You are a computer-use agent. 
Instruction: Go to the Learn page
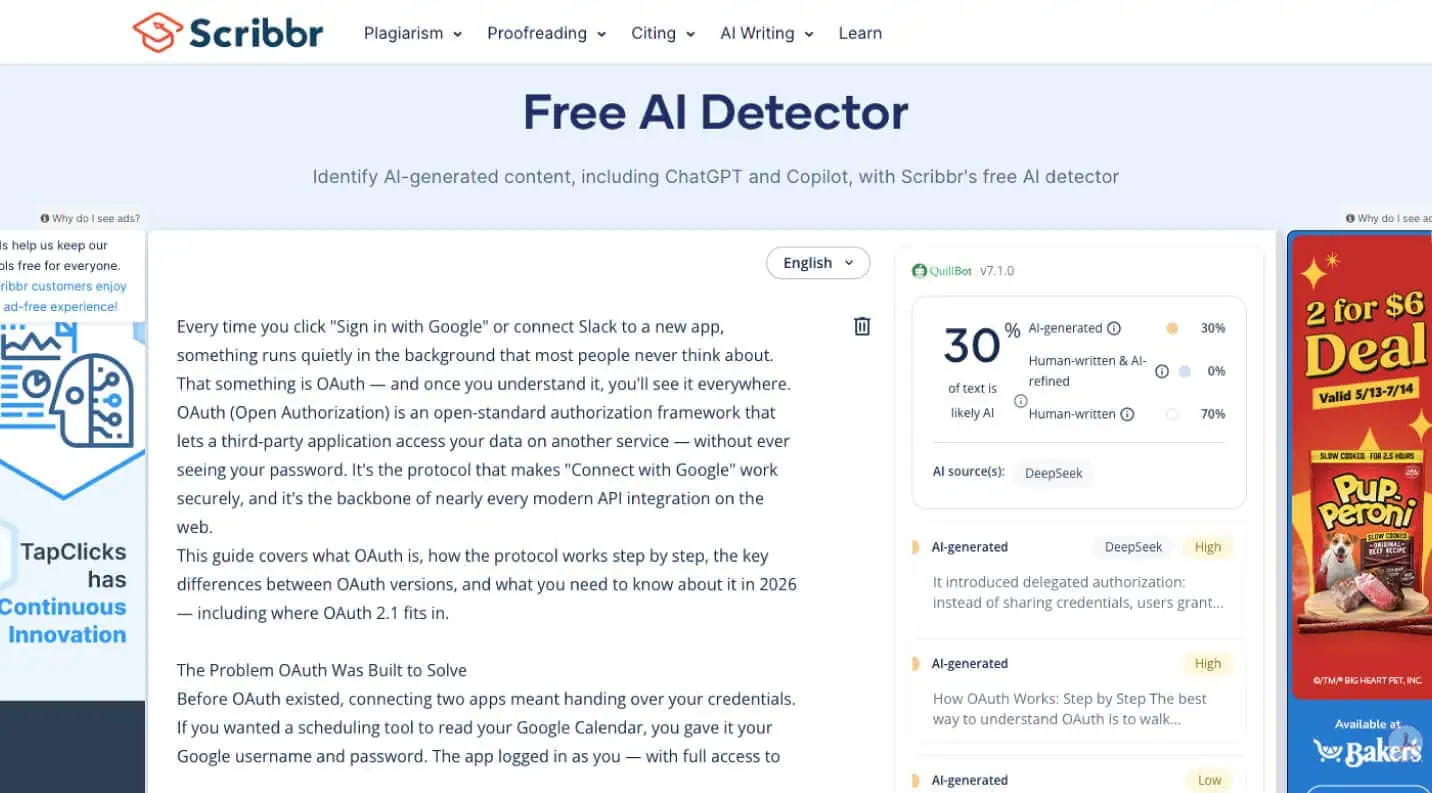click(x=860, y=33)
